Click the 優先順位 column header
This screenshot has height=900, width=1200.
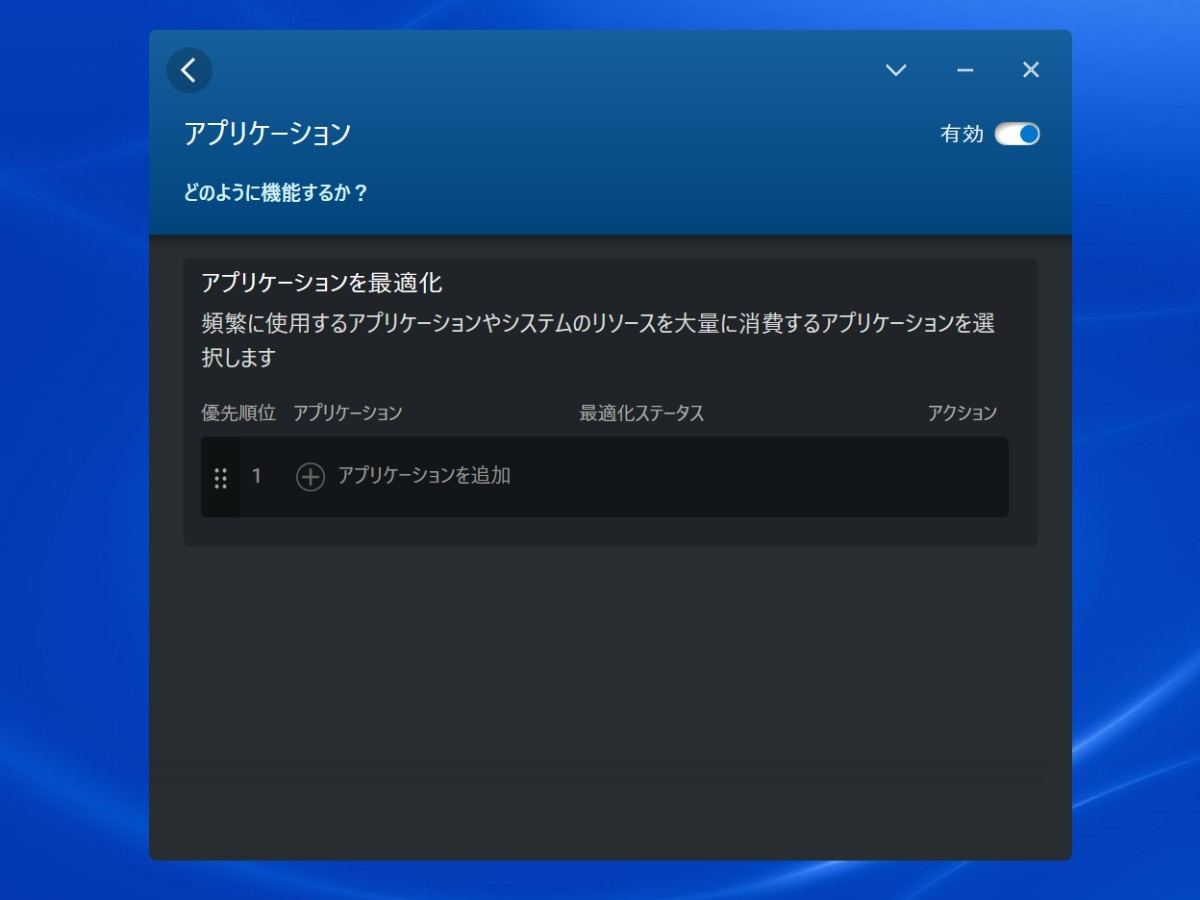tap(238, 413)
